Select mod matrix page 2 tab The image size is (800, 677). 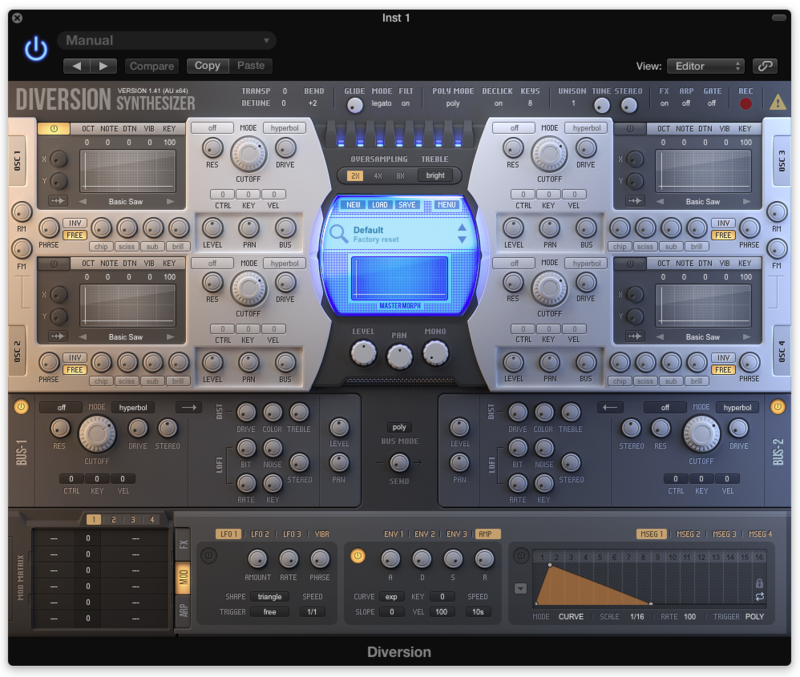tap(113, 519)
